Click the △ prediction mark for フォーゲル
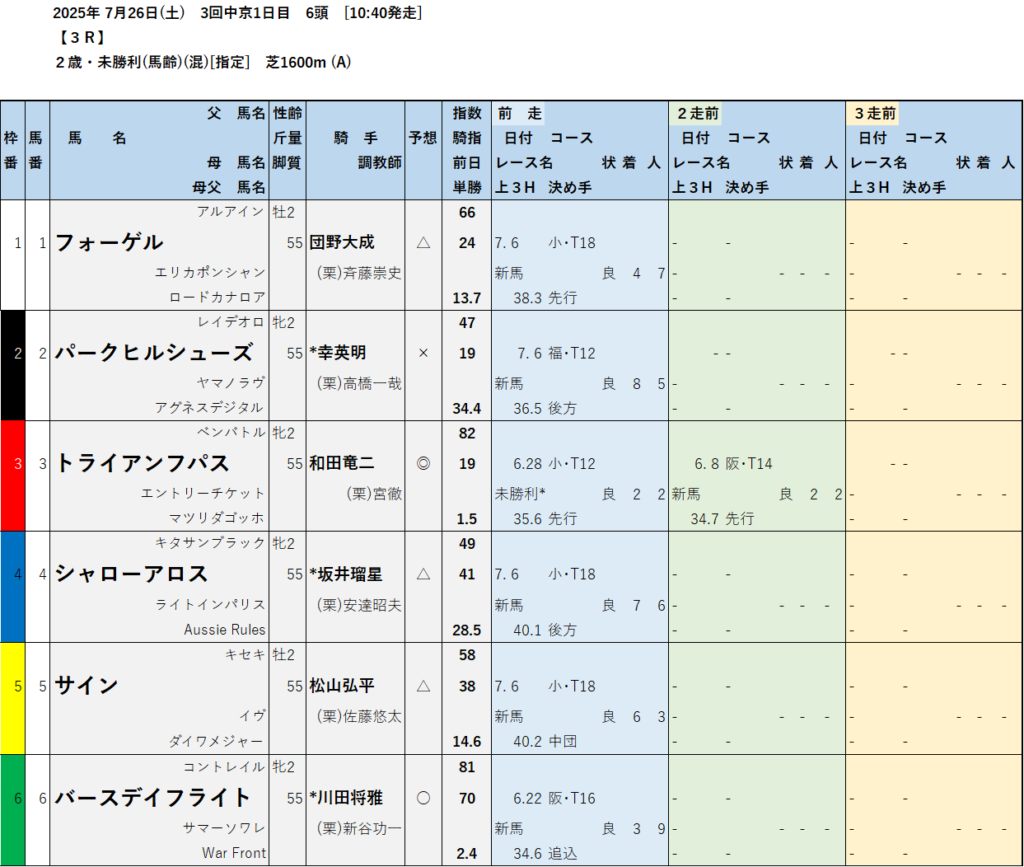The image size is (1024, 867). (x=423, y=244)
